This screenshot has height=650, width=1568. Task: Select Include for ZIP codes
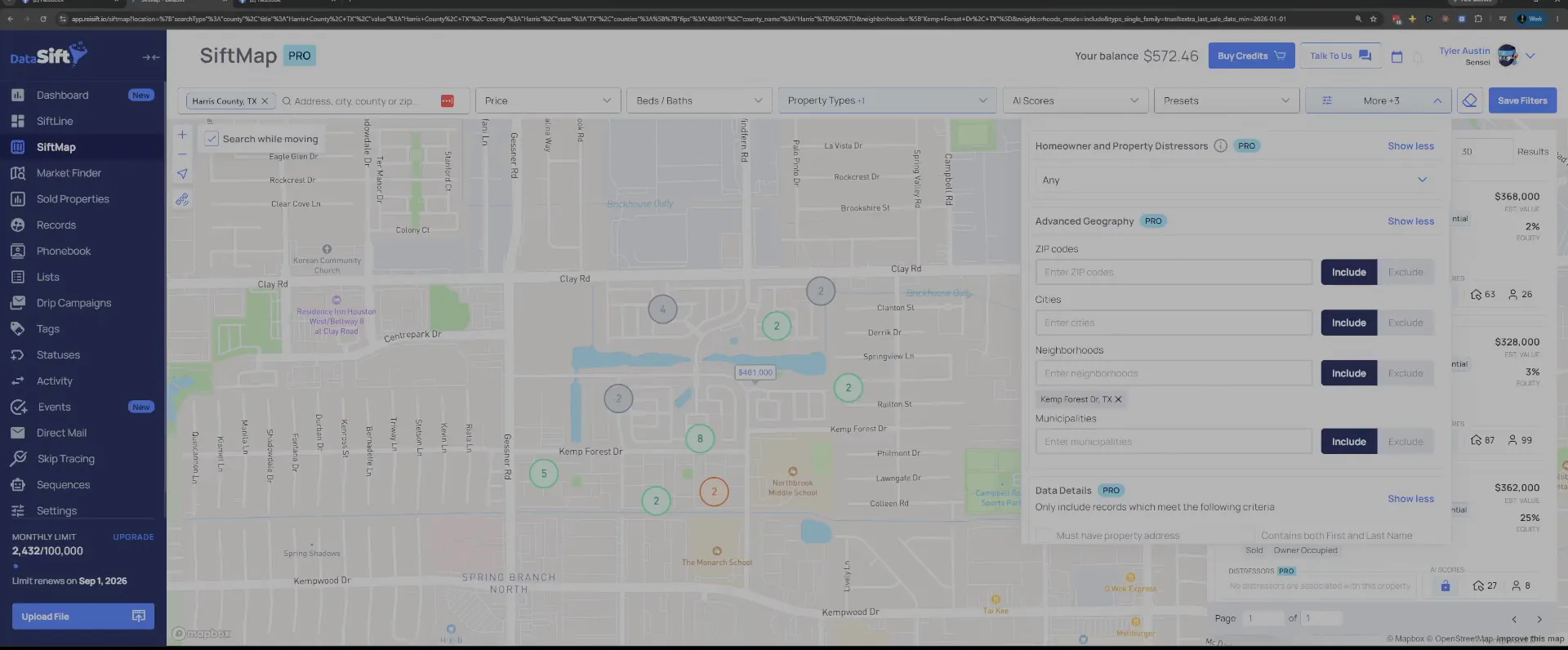1349,272
